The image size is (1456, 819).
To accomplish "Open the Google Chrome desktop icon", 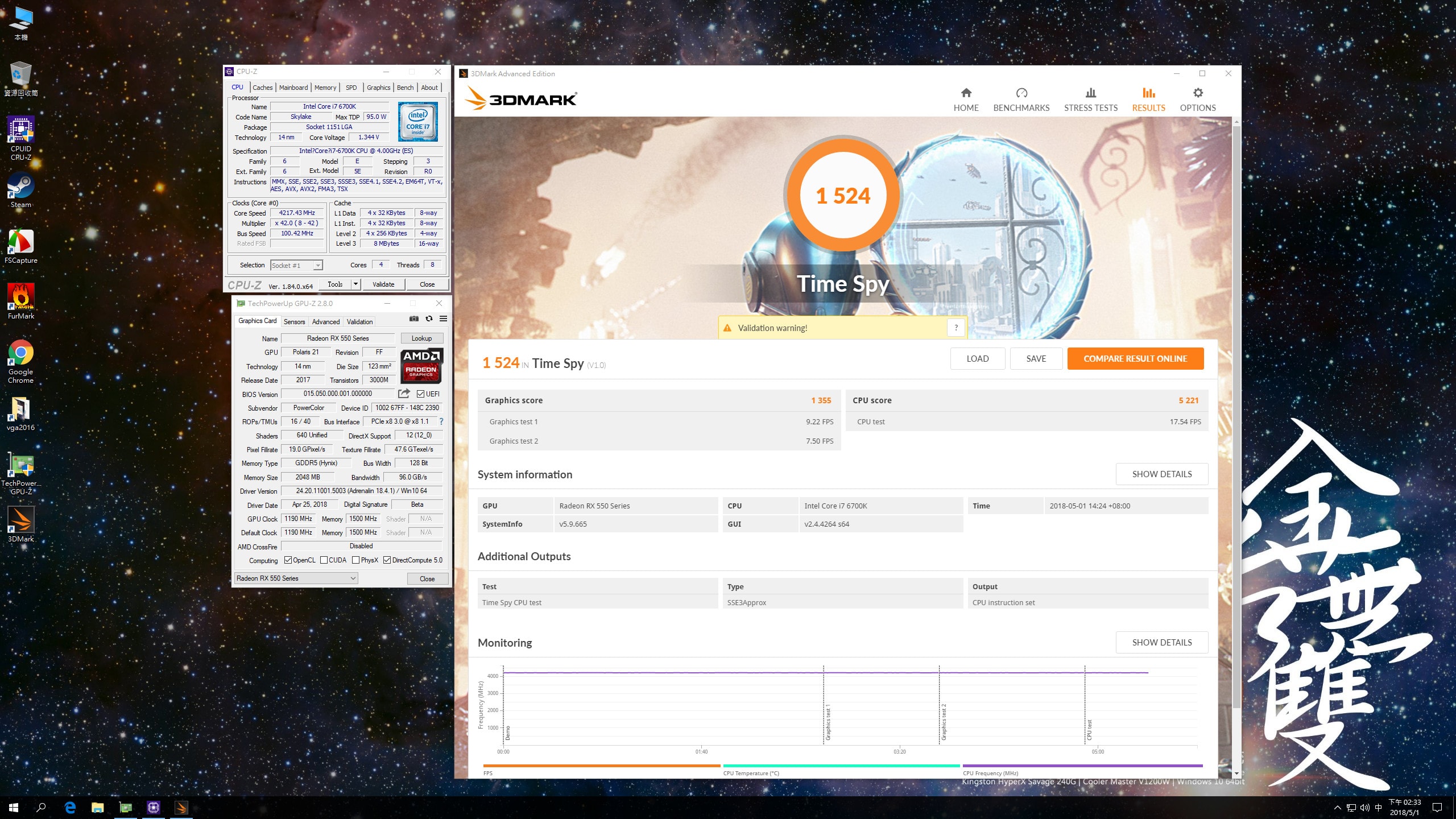I will (20, 362).
